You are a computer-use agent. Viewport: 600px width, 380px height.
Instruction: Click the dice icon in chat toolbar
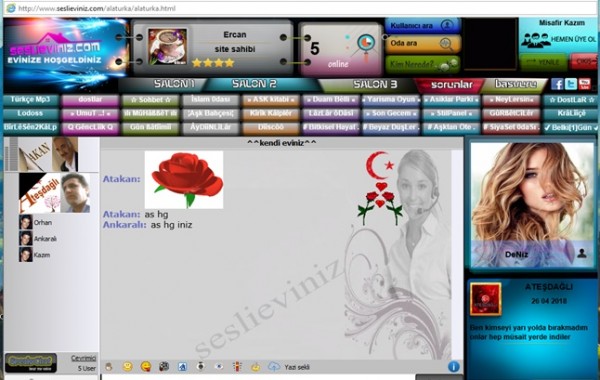click(x=164, y=367)
